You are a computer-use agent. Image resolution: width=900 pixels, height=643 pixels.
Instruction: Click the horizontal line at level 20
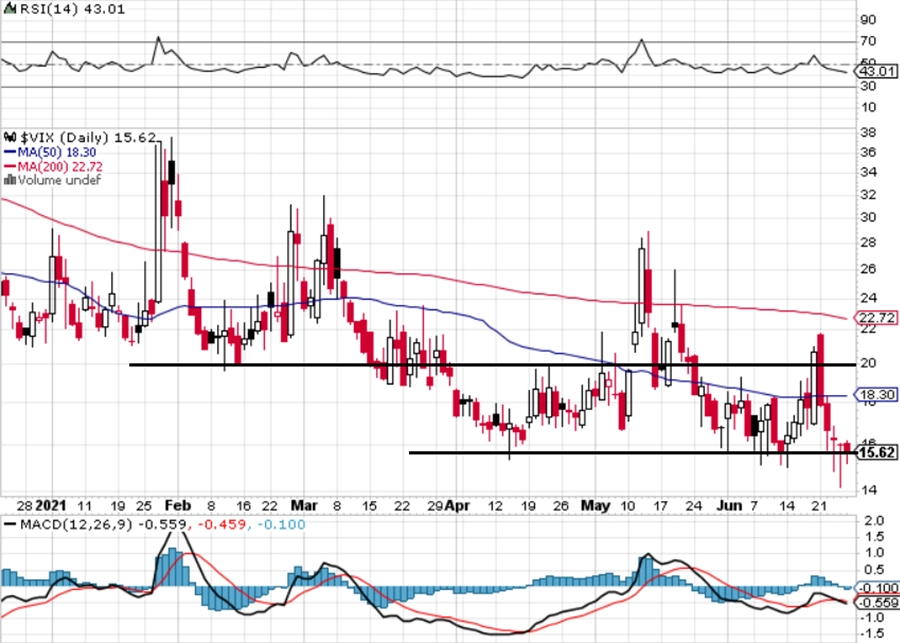coord(492,365)
